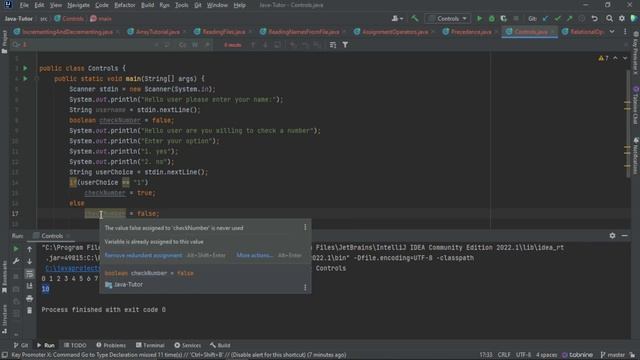Click the C:\javaprojects link in the console

pos(72,268)
